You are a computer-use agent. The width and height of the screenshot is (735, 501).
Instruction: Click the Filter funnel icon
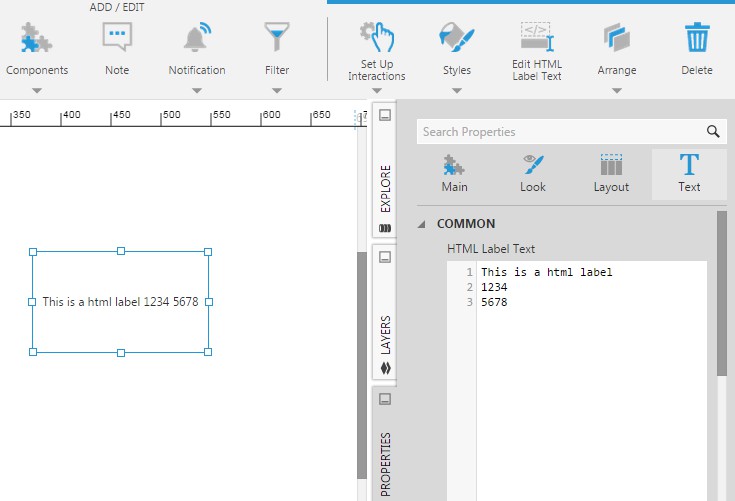click(x=277, y=40)
